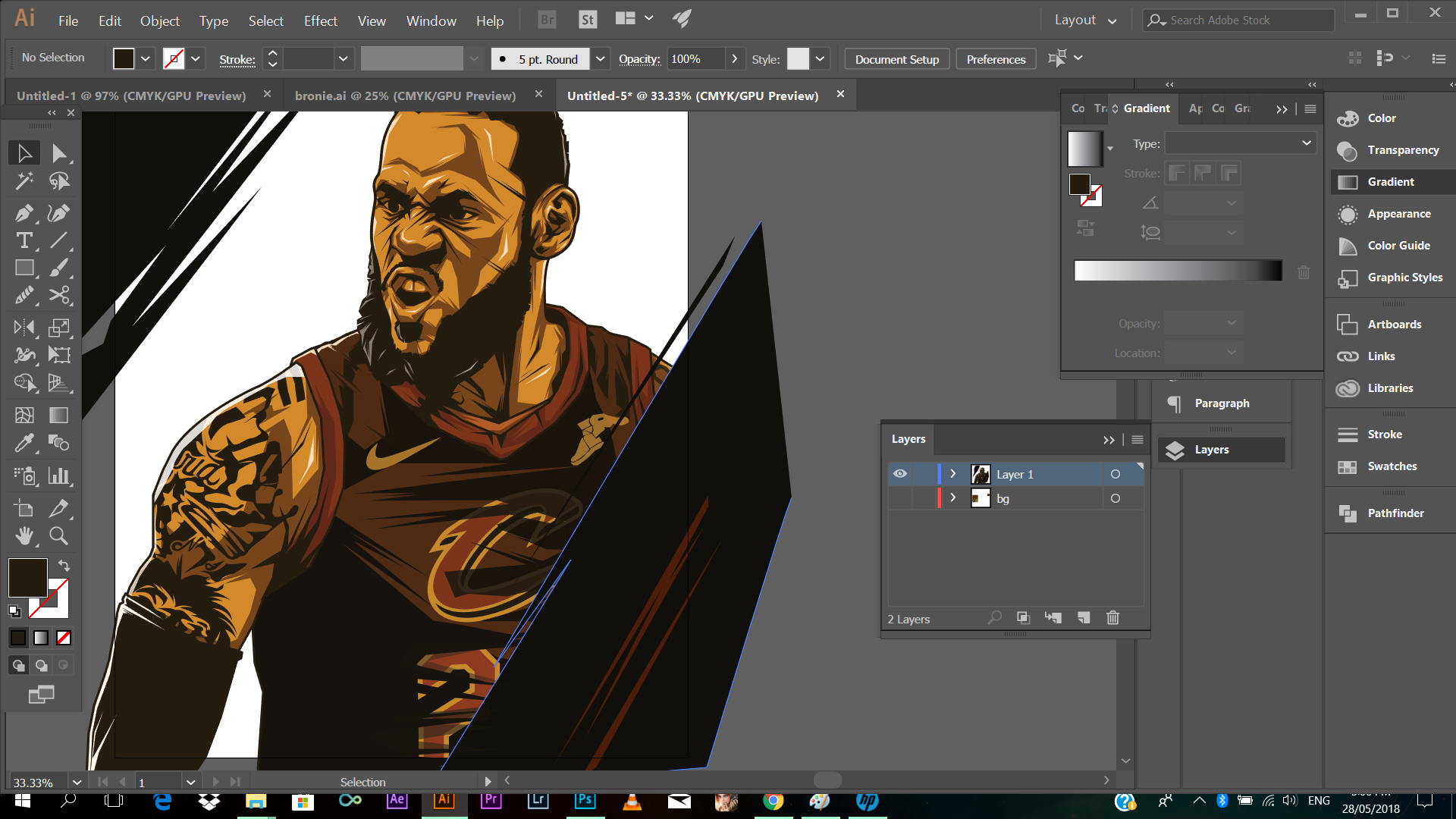Select the Pen tool
This screenshot has height=819, width=1456.
click(24, 213)
